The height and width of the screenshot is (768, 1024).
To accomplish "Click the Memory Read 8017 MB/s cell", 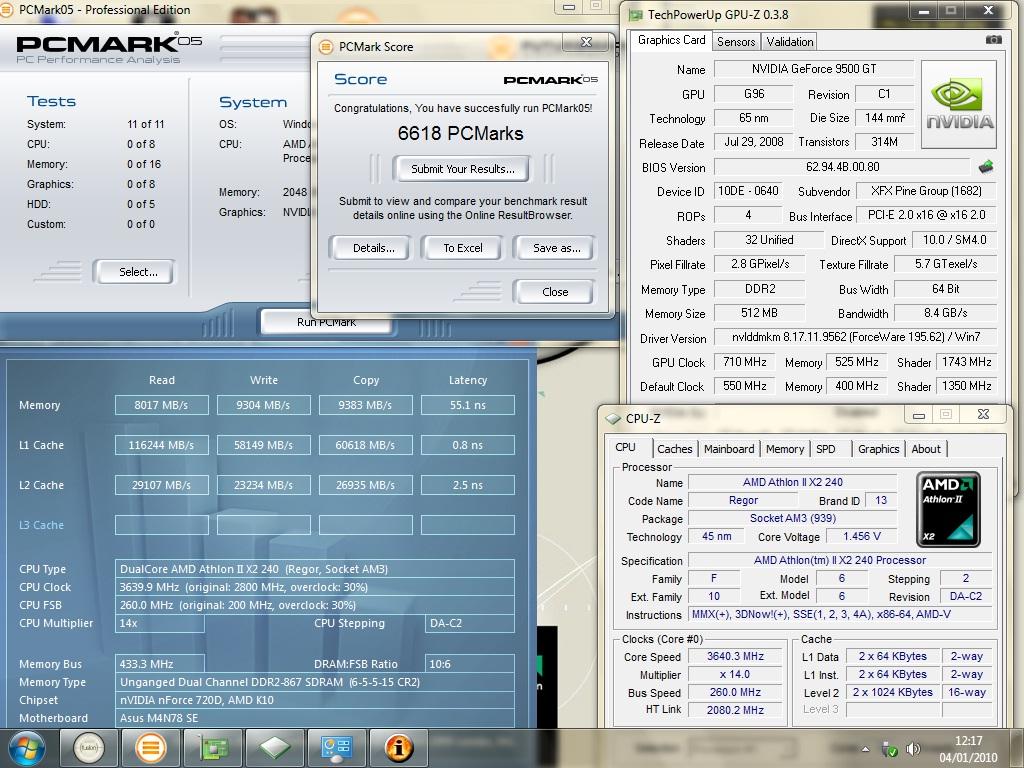I will click(x=161, y=406).
